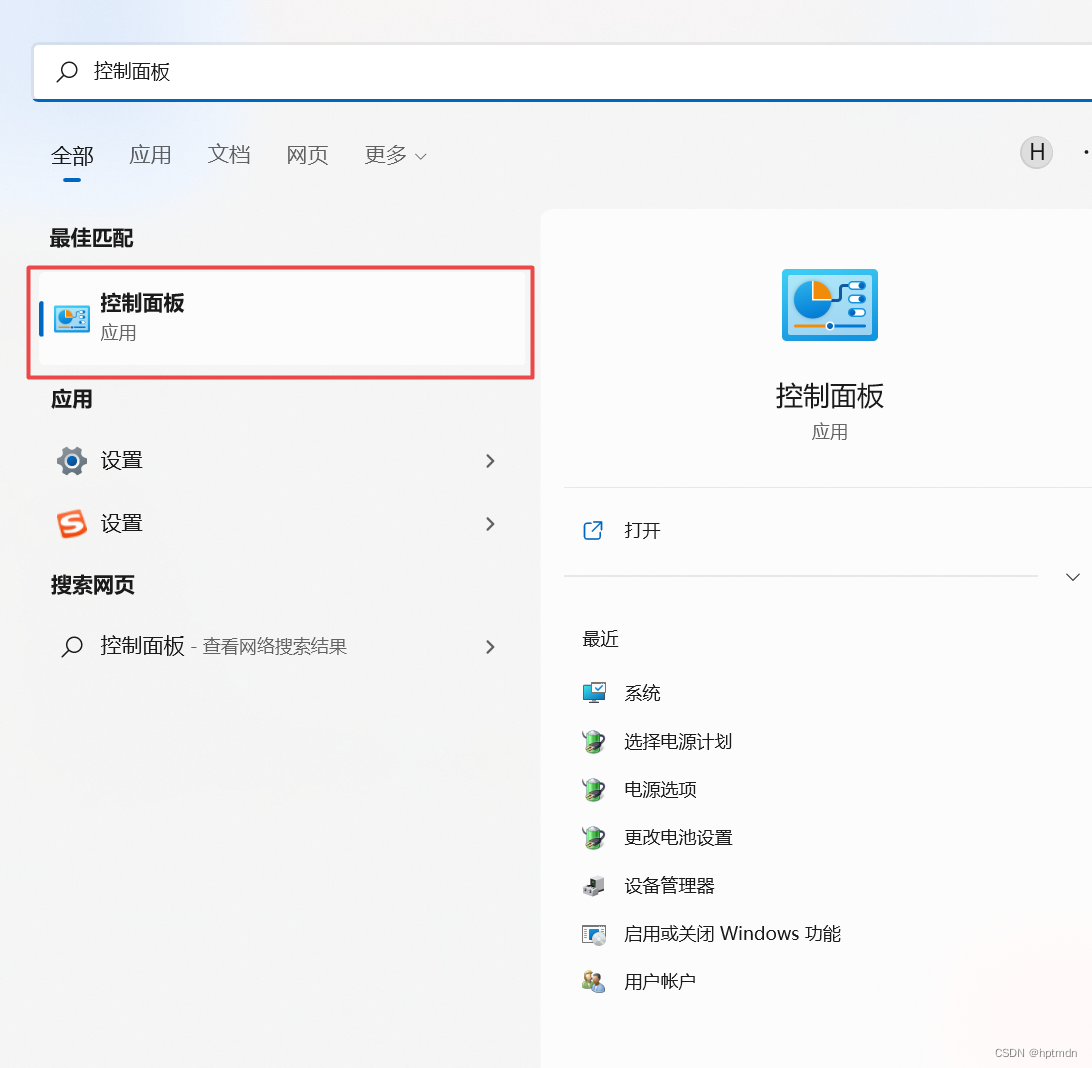This screenshot has height=1068, width=1092.
Task: Click the Sogou S icon
Action: 72,524
